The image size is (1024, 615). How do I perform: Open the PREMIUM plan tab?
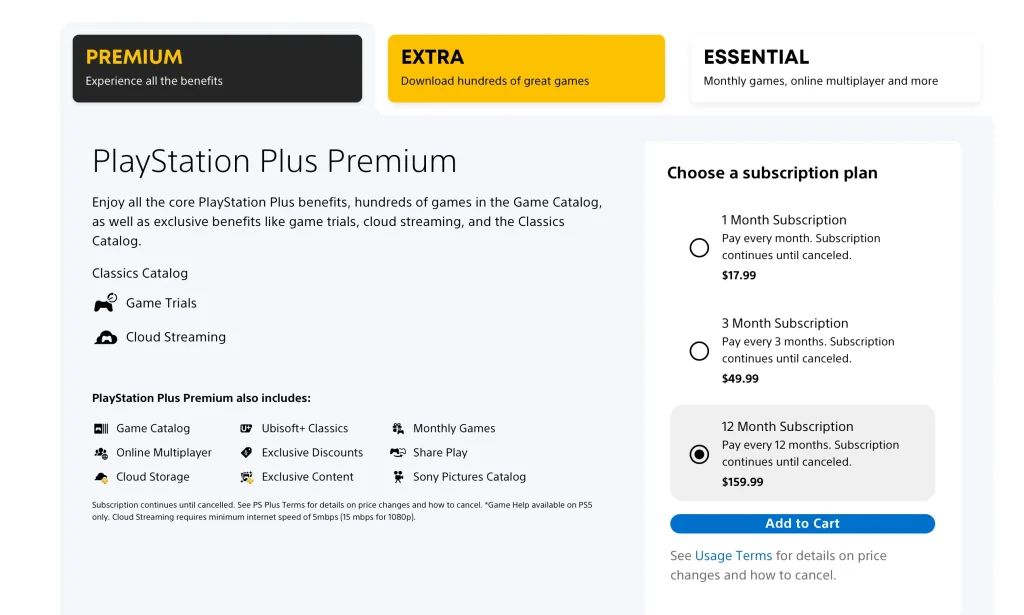216,67
